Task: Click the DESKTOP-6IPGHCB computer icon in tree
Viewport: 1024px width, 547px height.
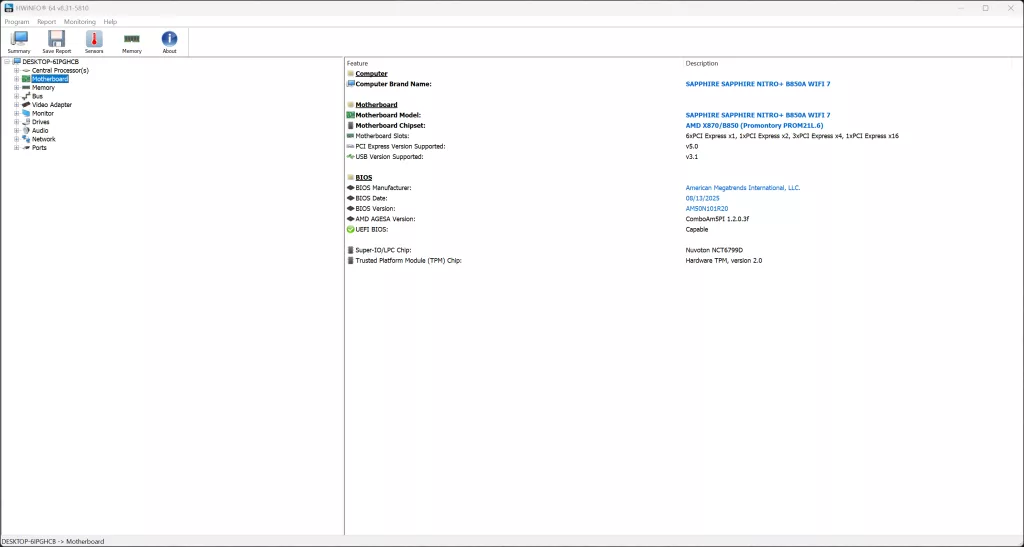Action: 17,61
